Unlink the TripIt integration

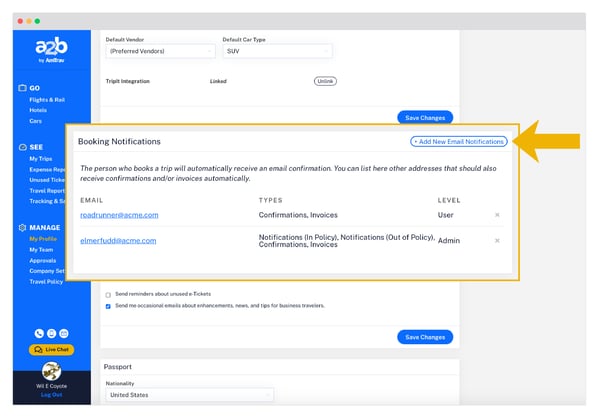326,81
